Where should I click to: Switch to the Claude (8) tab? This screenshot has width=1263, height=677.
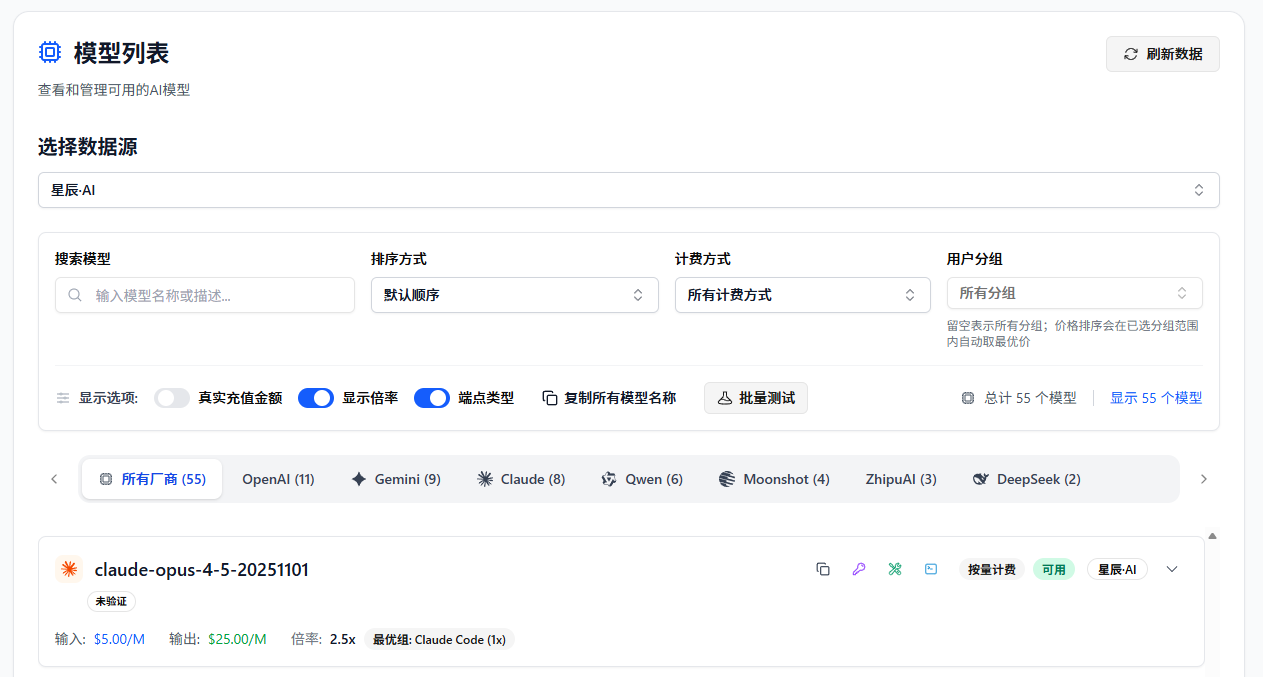point(521,479)
